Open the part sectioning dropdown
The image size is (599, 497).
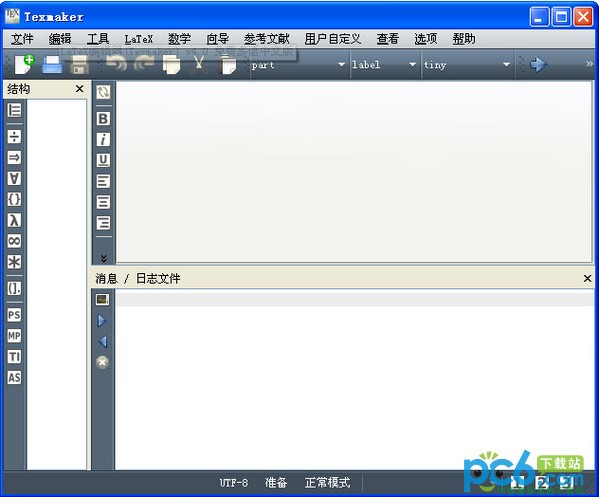point(299,65)
